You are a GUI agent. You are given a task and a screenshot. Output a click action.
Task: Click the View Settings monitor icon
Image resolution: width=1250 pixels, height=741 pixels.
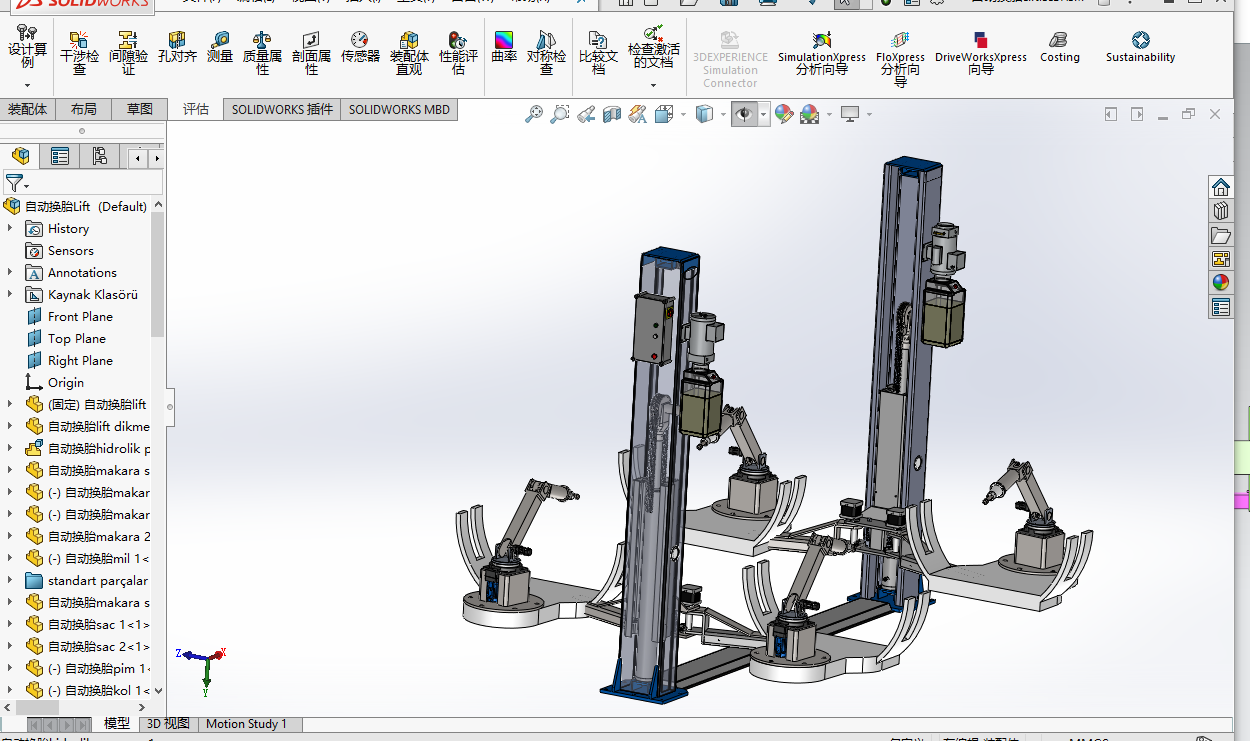pyautogui.click(x=851, y=115)
